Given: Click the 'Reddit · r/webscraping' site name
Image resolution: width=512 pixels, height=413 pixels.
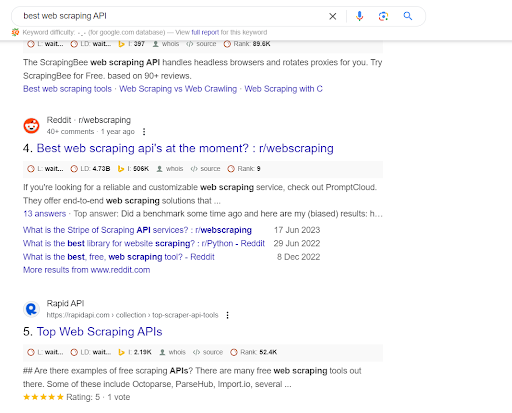Looking at the screenshot, I should tap(89, 120).
